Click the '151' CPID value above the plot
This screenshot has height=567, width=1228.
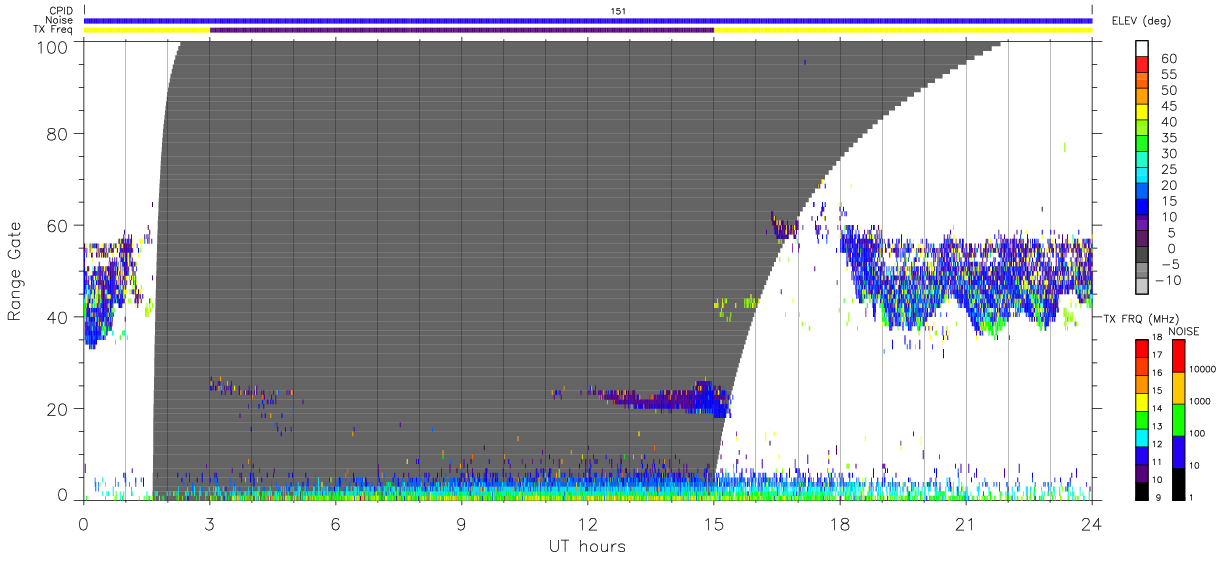619,10
